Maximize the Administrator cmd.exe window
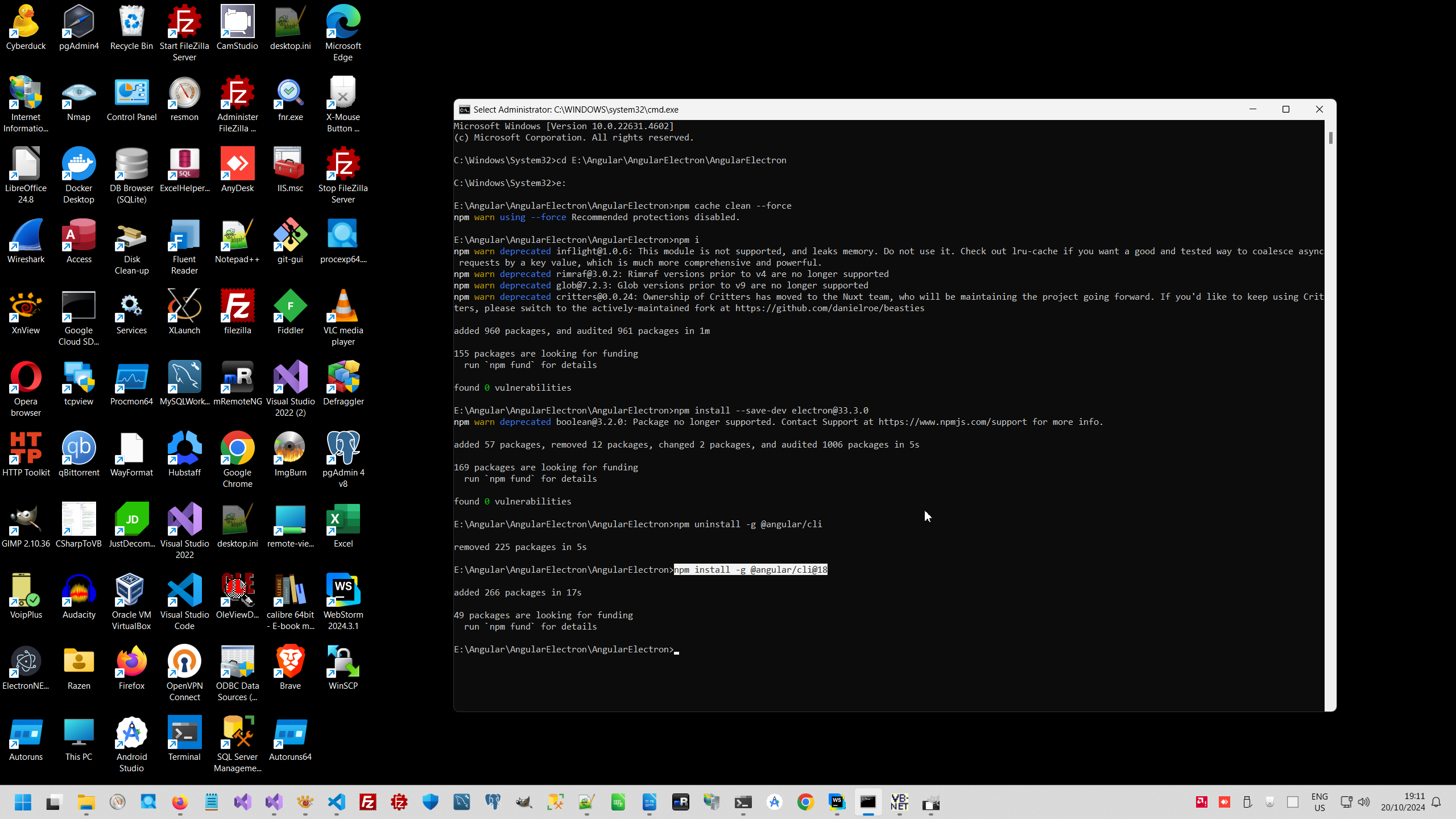The image size is (1456, 819). tap(1285, 109)
